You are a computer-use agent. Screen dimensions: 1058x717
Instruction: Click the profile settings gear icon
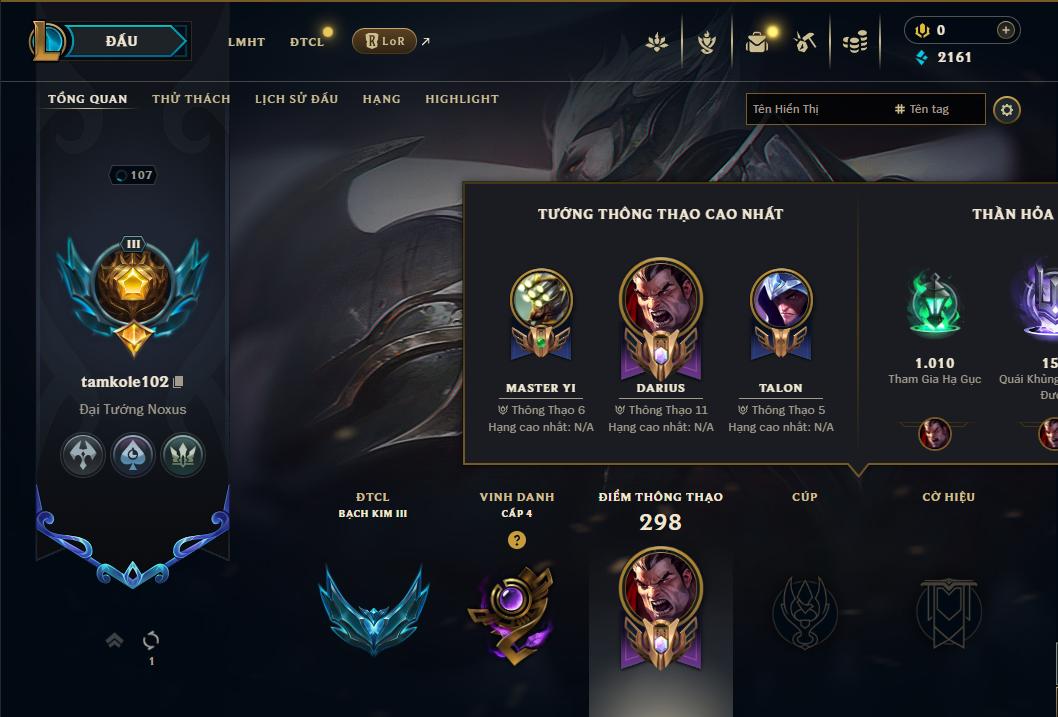[x=1007, y=109]
